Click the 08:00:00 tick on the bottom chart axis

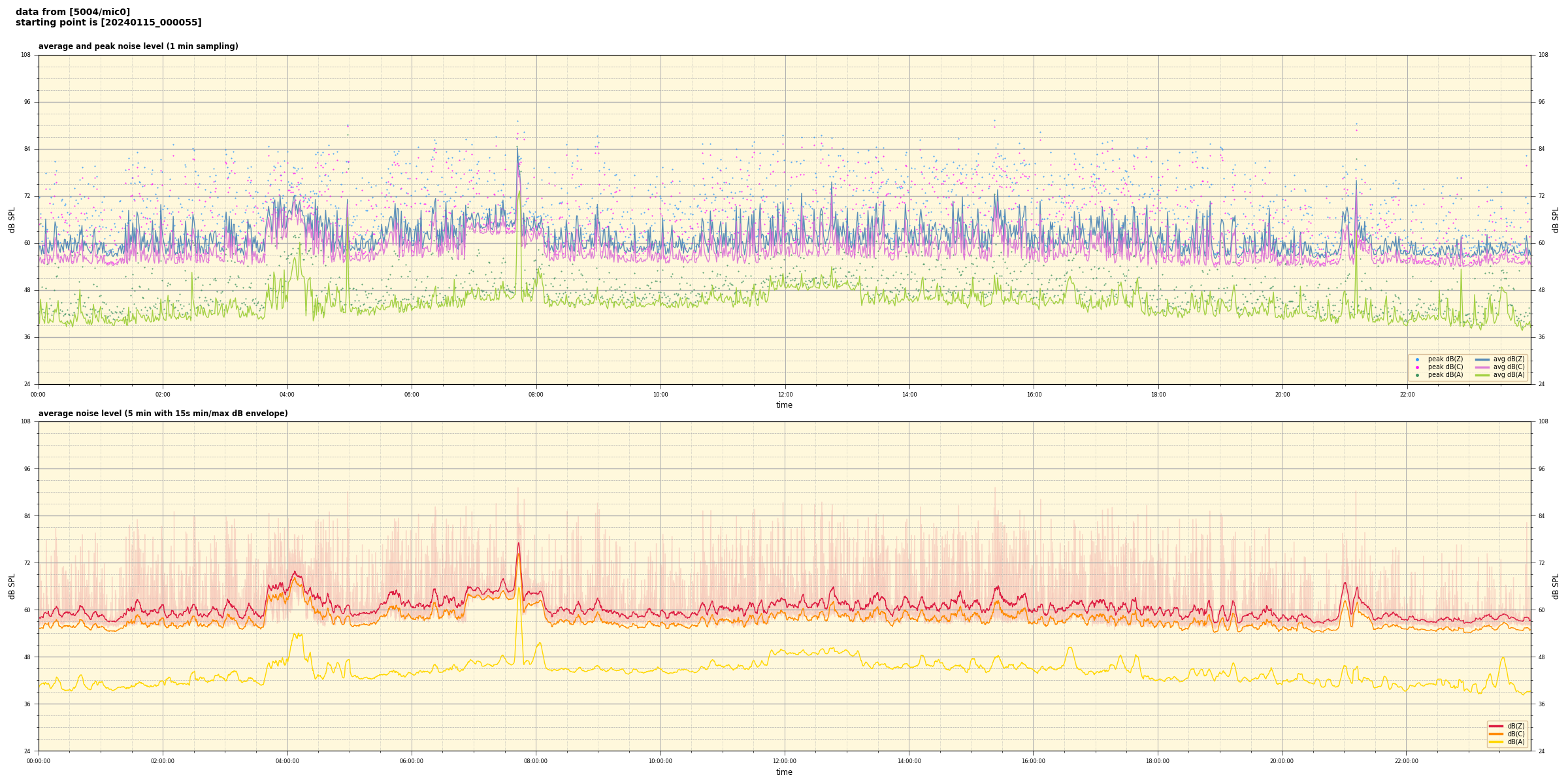(x=536, y=761)
